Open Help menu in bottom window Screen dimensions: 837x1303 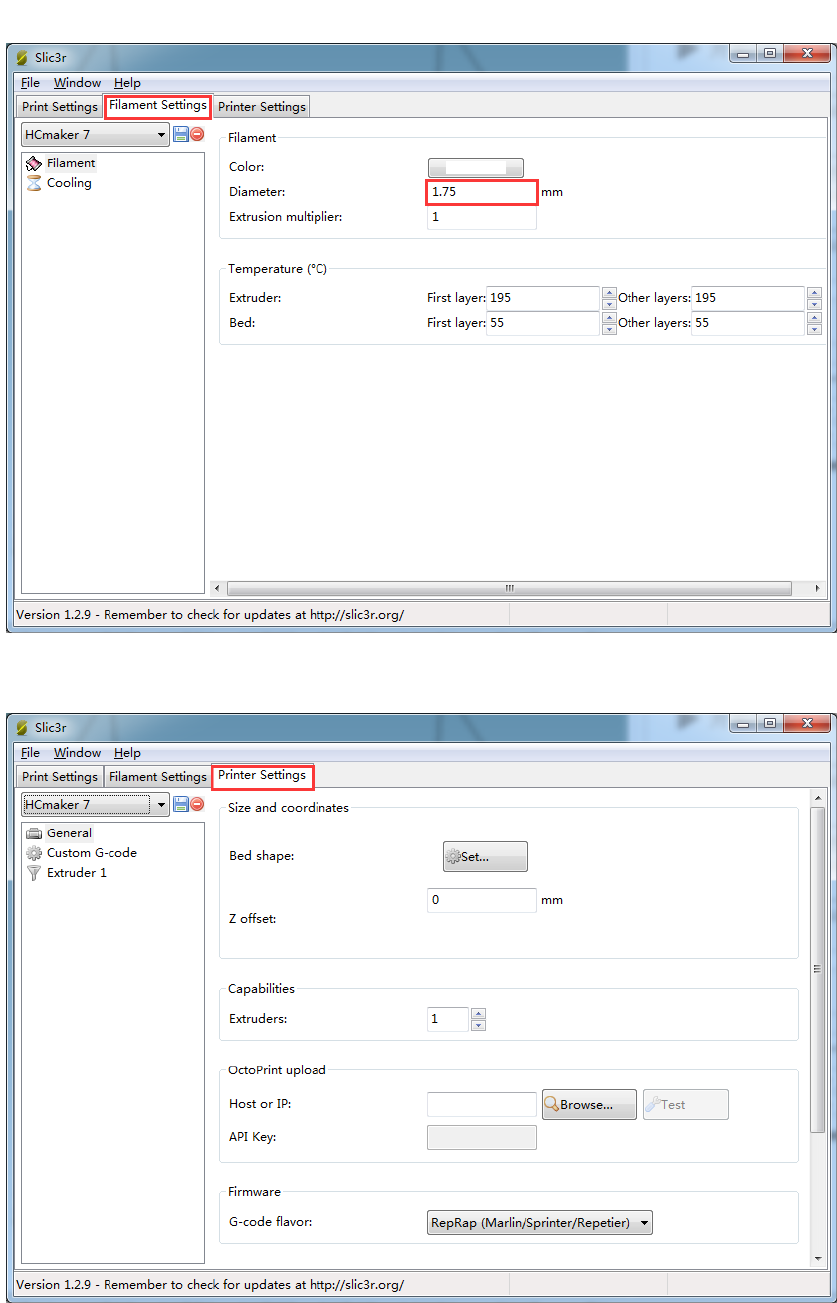pyautogui.click(x=127, y=753)
